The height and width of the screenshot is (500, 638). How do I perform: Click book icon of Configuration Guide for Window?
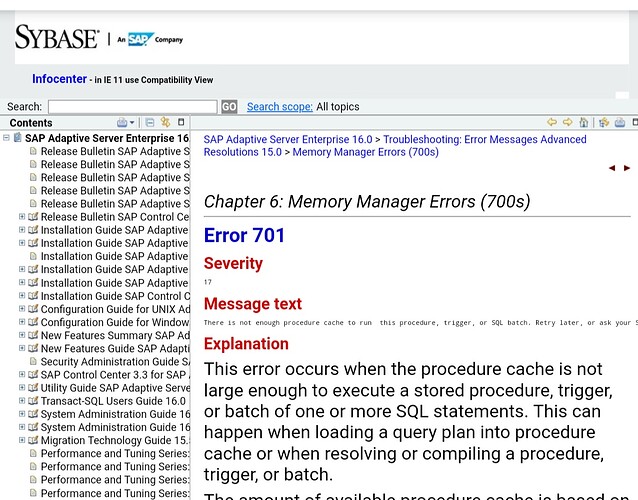point(33,322)
